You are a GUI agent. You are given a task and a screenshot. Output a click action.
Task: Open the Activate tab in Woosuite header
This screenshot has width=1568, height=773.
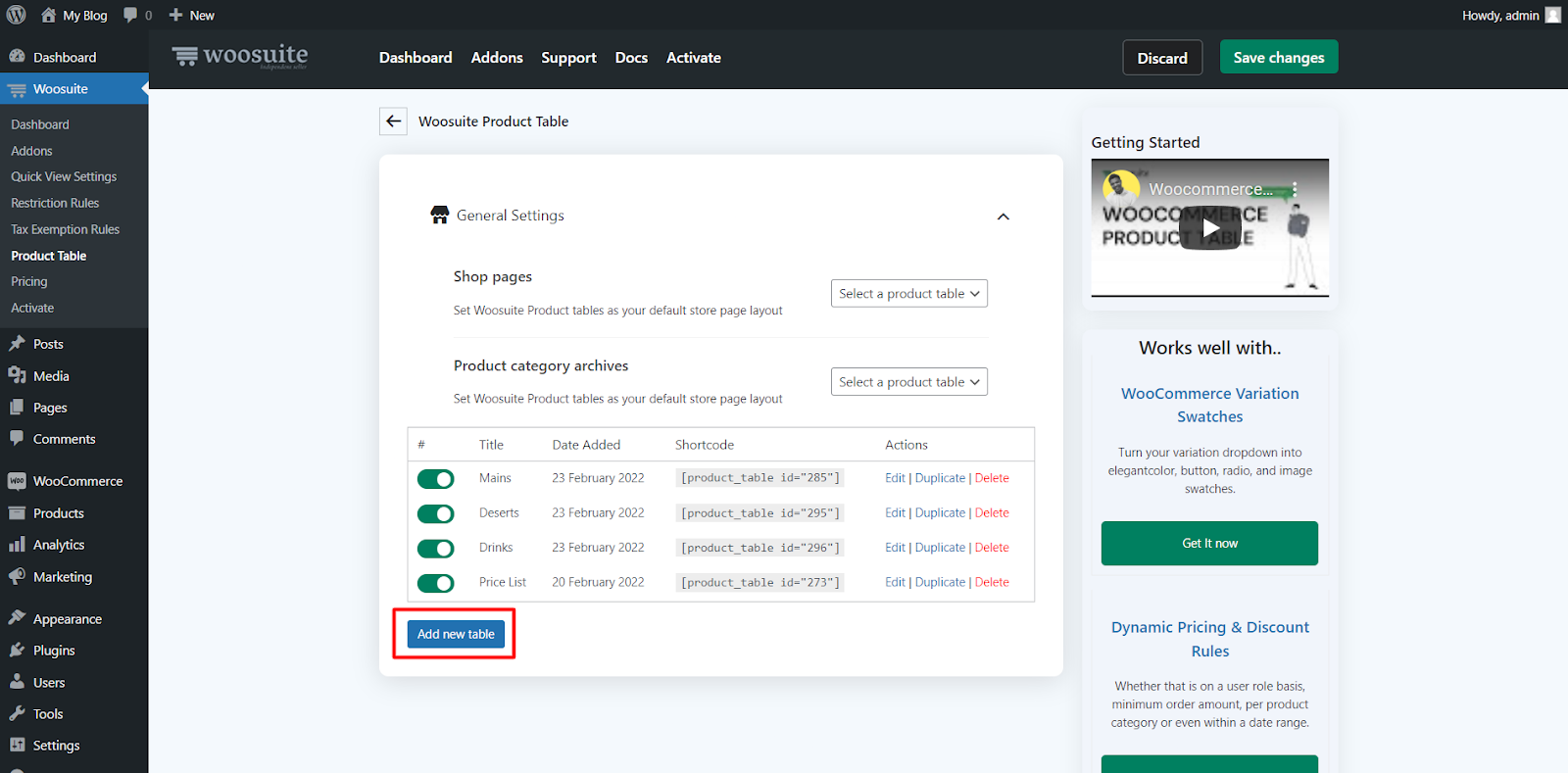tap(694, 58)
